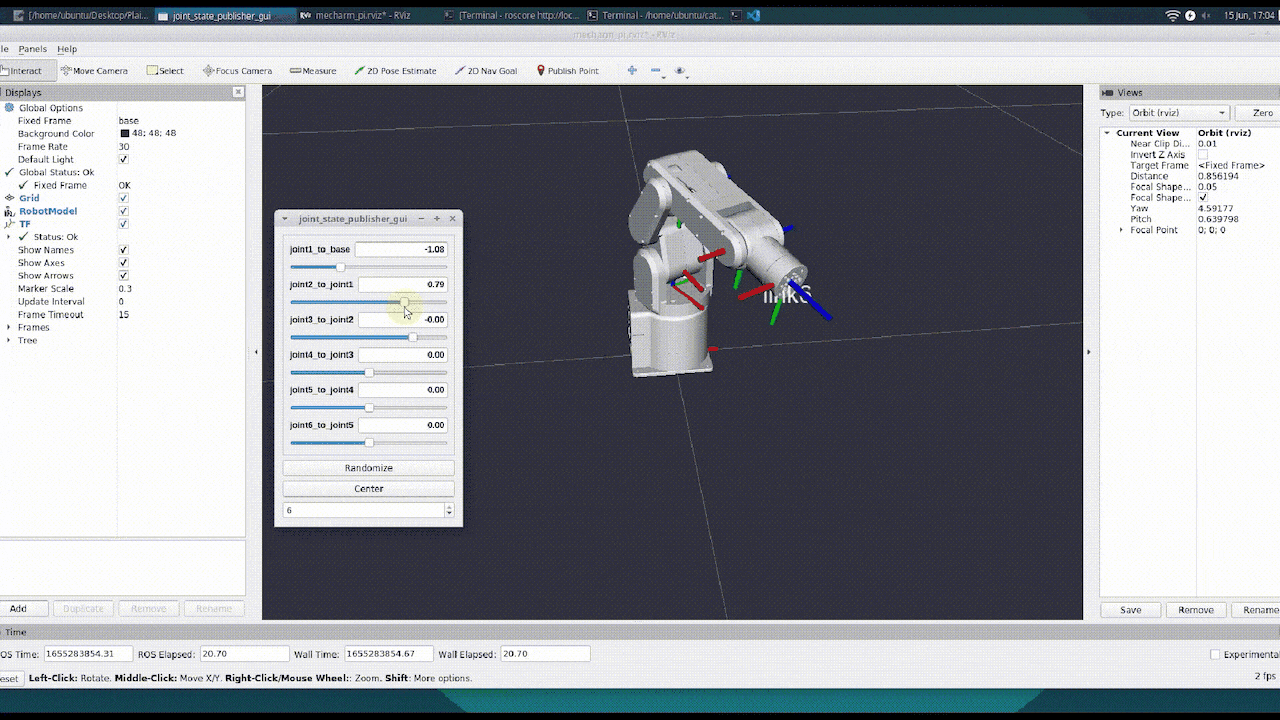The image size is (1280, 720).
Task: Toggle the Grid display checkbox
Action: tap(124, 198)
